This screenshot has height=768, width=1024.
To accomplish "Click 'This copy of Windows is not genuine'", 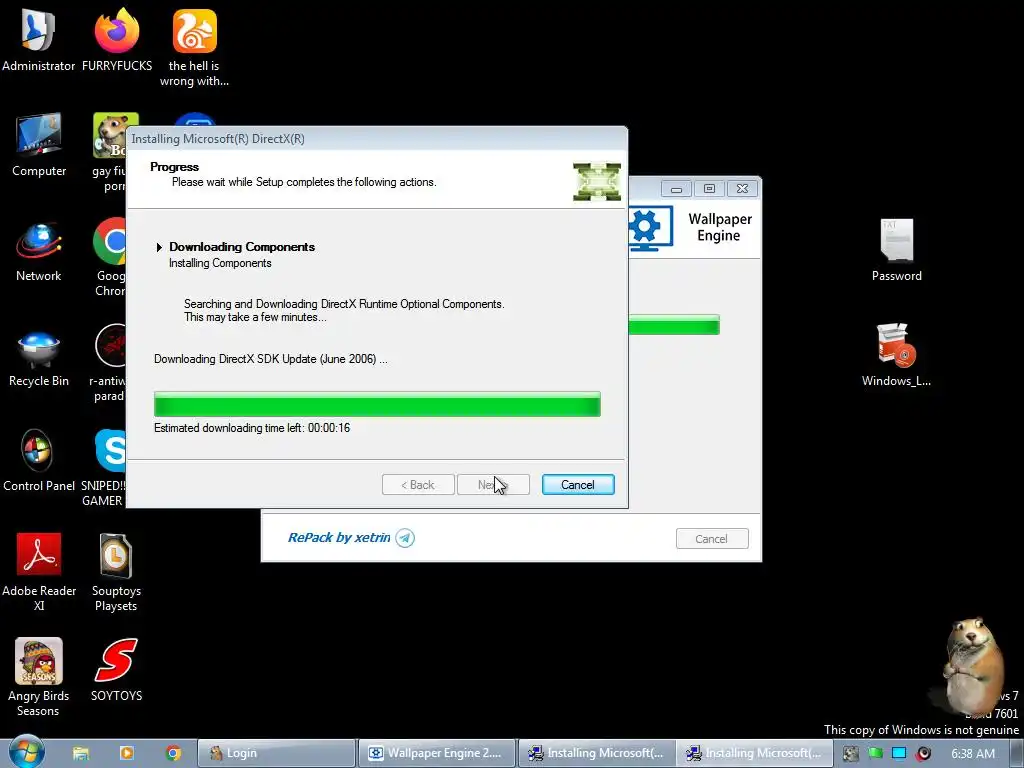I will click(x=921, y=729).
